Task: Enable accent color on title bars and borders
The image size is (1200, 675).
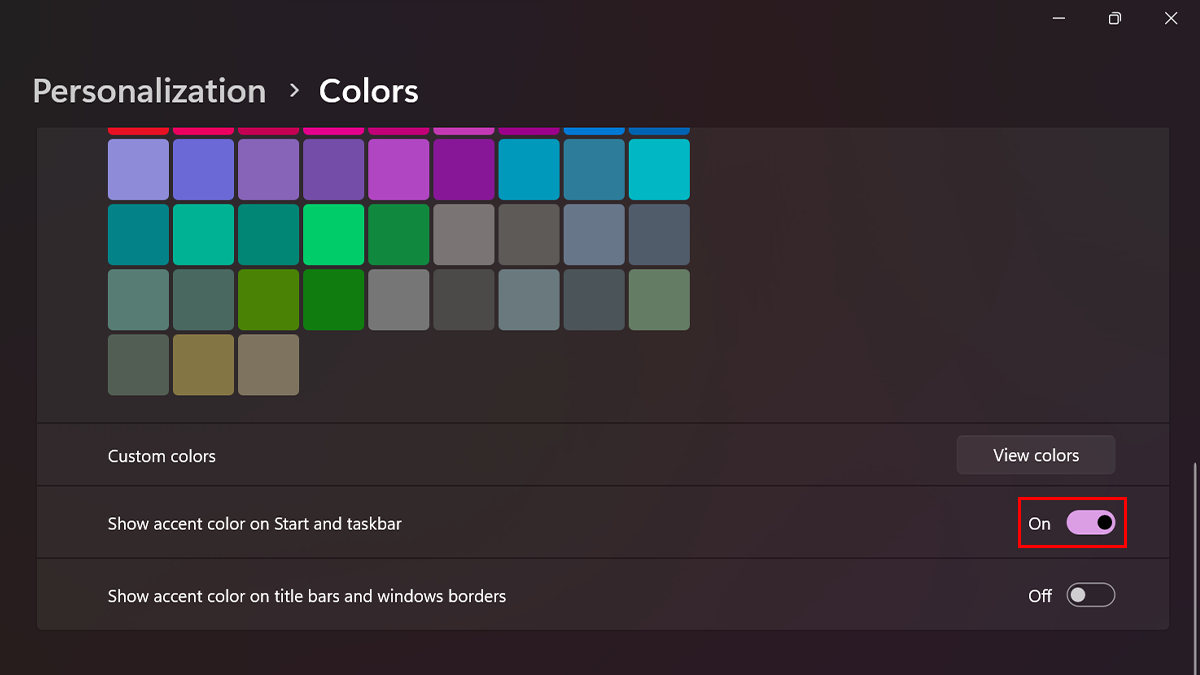Action: point(1090,596)
